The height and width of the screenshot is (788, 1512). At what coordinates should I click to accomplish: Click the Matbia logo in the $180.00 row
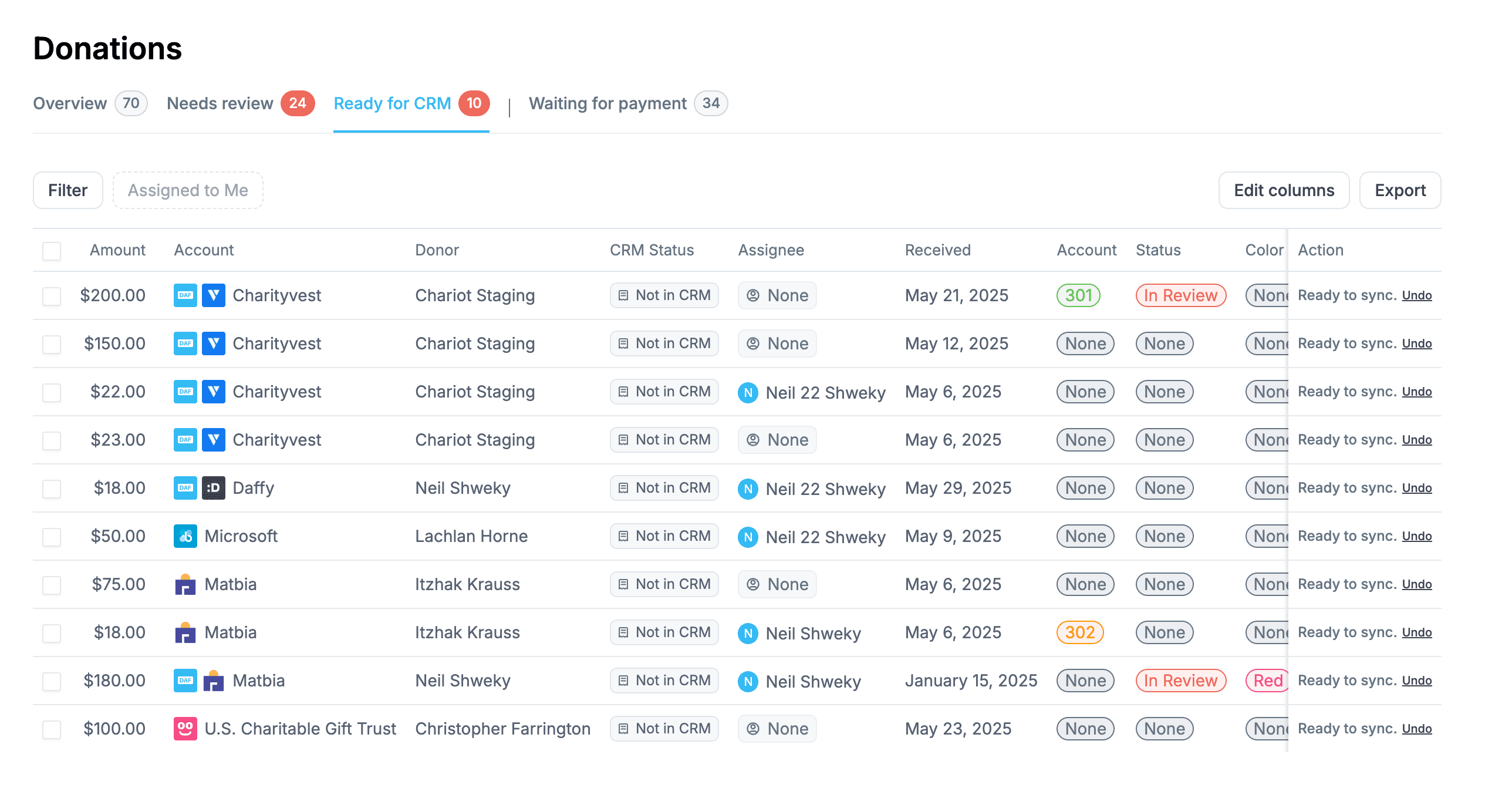tap(213, 681)
